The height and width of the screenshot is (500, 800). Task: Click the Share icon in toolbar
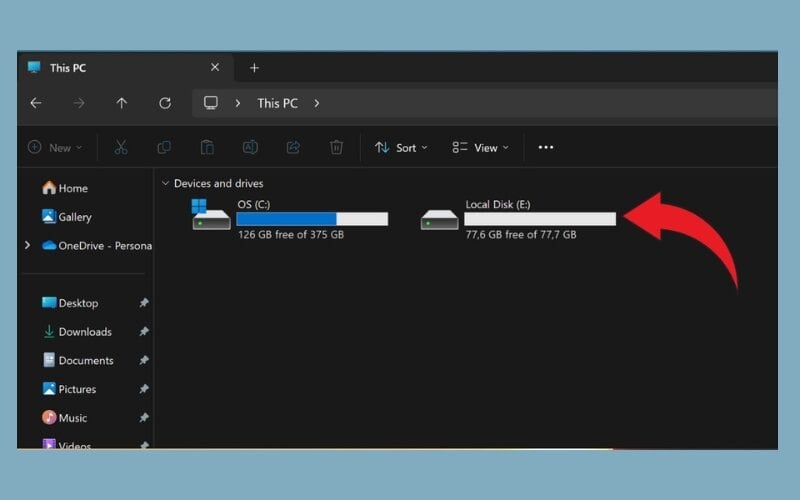pos(293,147)
